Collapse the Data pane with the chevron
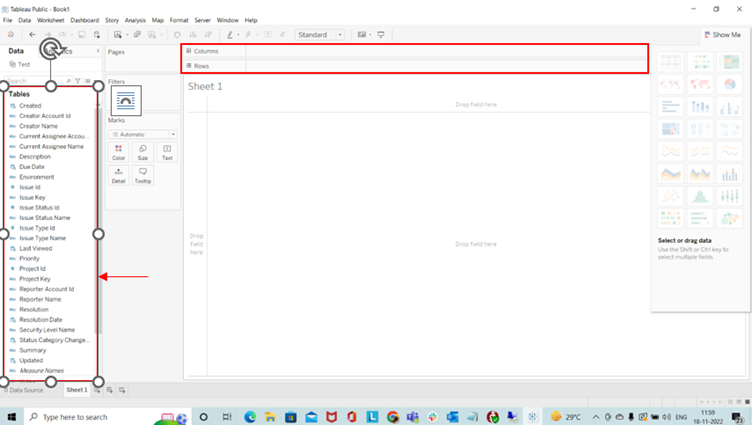 tap(98, 51)
